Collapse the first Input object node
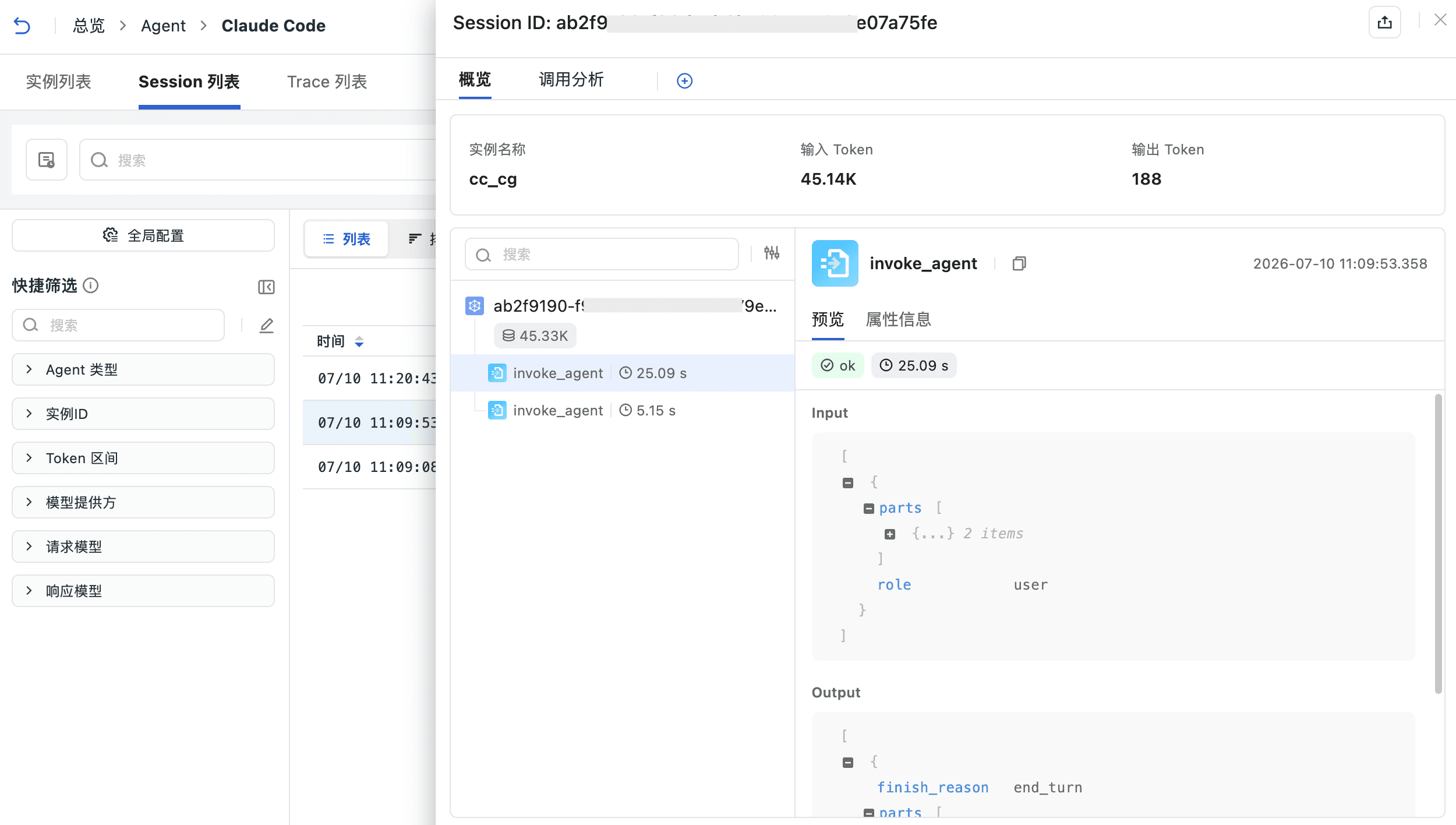 pos(848,482)
